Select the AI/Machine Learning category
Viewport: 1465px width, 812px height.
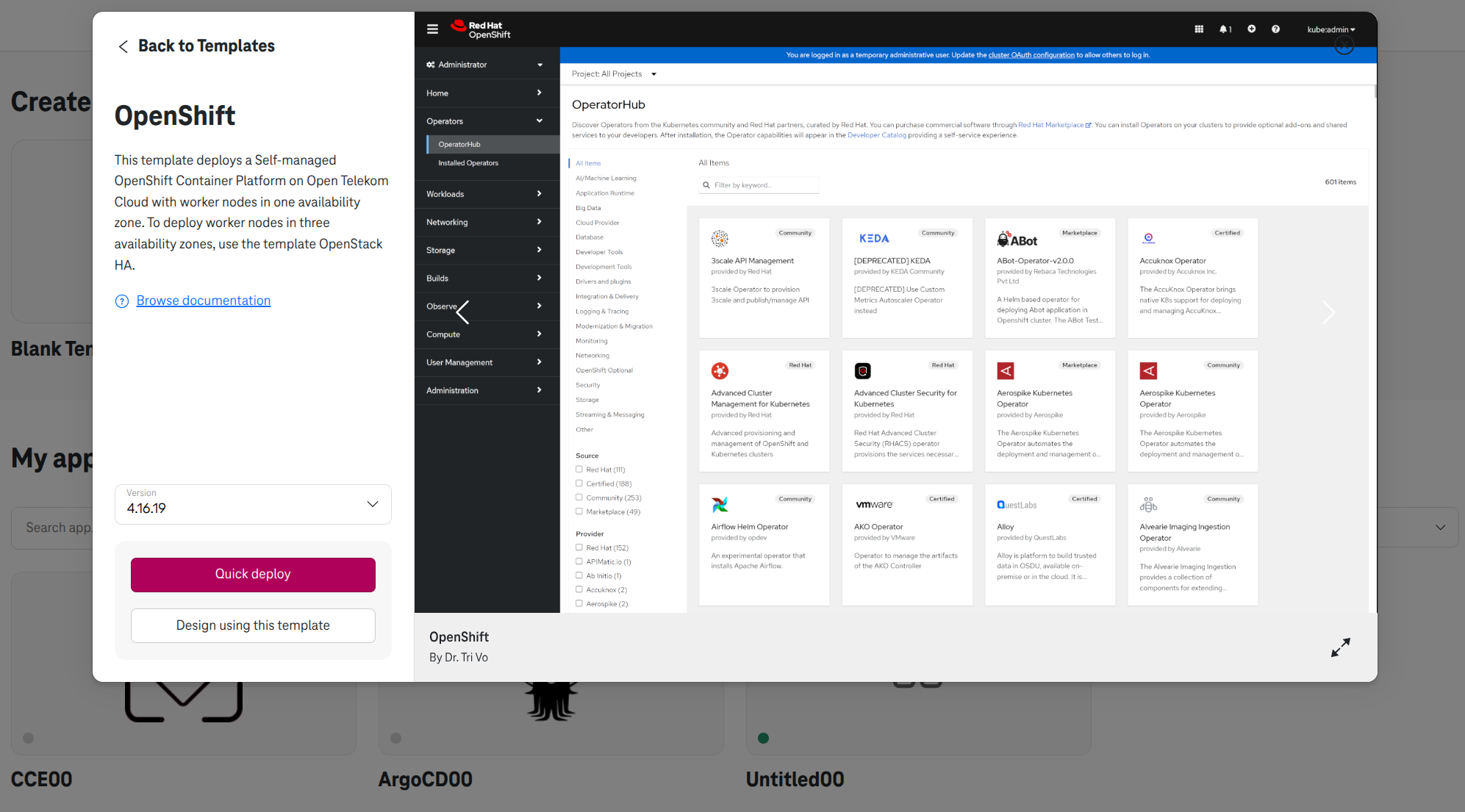click(606, 179)
